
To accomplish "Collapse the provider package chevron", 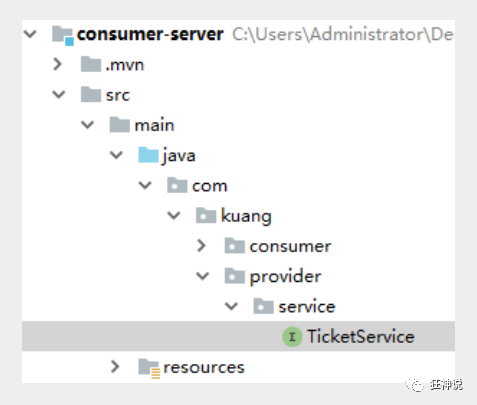I will [202, 276].
